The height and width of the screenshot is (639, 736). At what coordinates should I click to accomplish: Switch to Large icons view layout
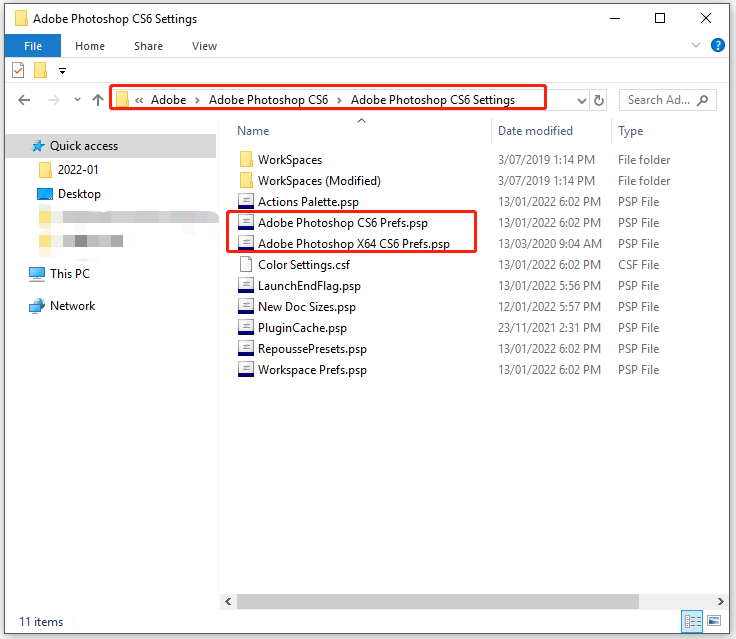(714, 621)
